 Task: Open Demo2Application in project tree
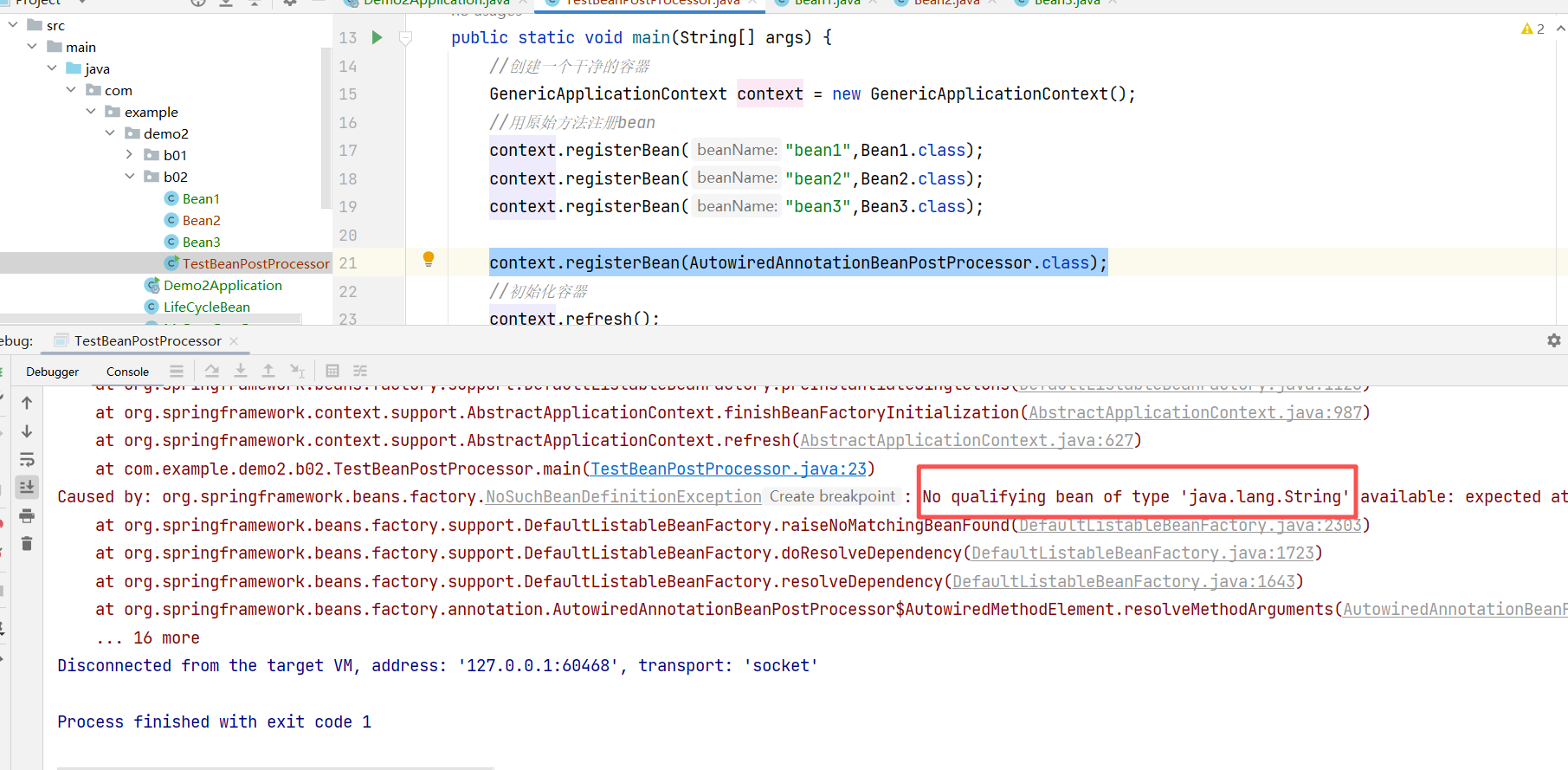223,285
